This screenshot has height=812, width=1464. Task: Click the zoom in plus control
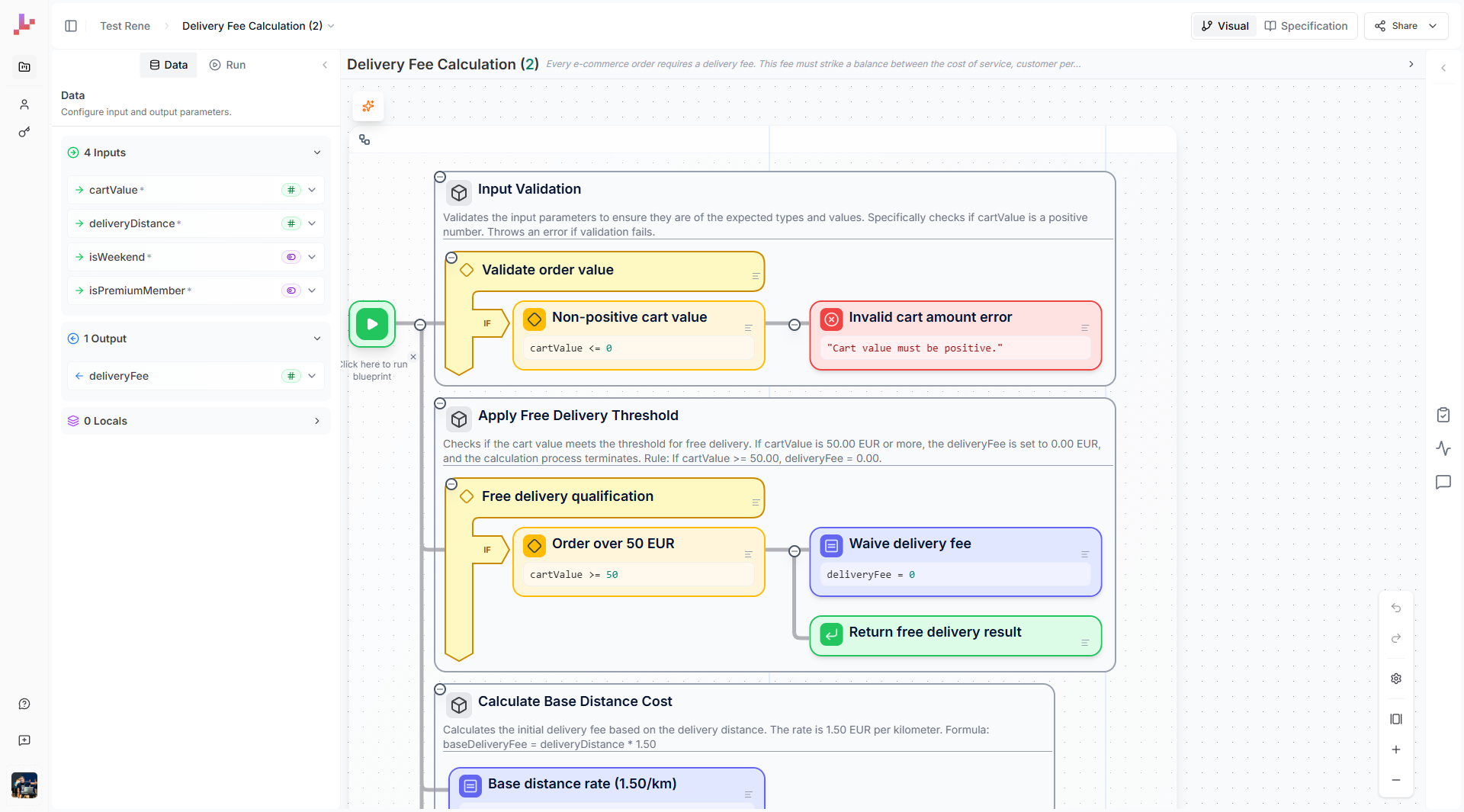point(1396,749)
